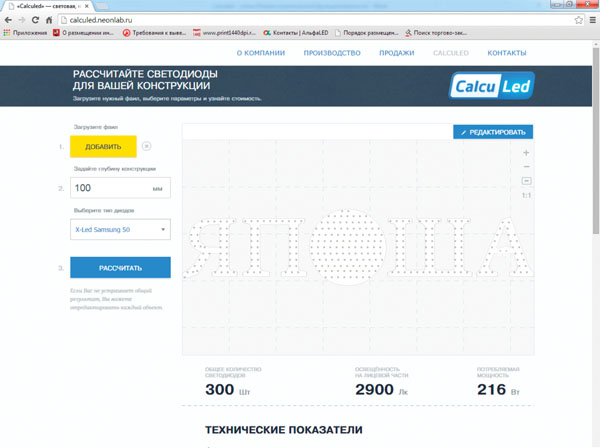The image size is (600, 448).
Task: Open 'Требования к выве...' bookmark
Action: [x=155, y=33]
